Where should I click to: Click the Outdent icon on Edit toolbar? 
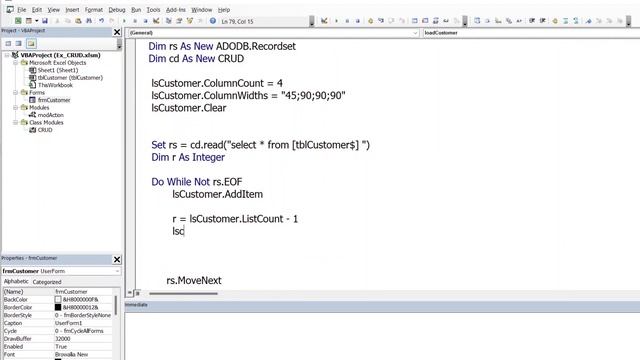pos(542,21)
